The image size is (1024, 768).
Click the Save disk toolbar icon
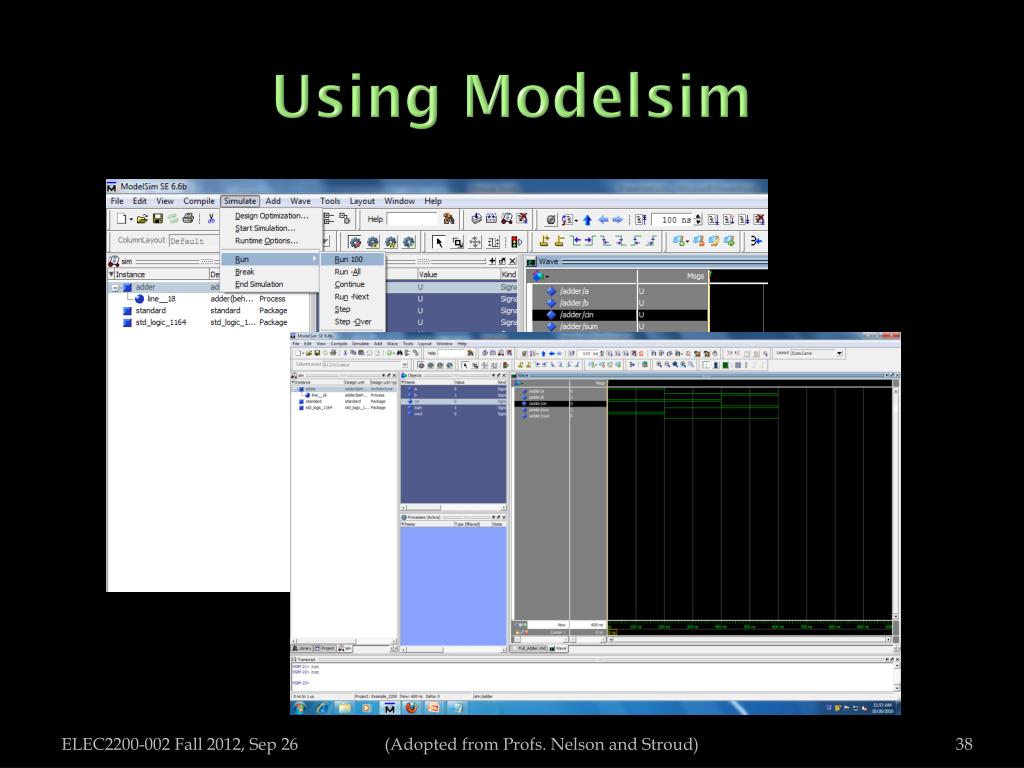click(157, 219)
